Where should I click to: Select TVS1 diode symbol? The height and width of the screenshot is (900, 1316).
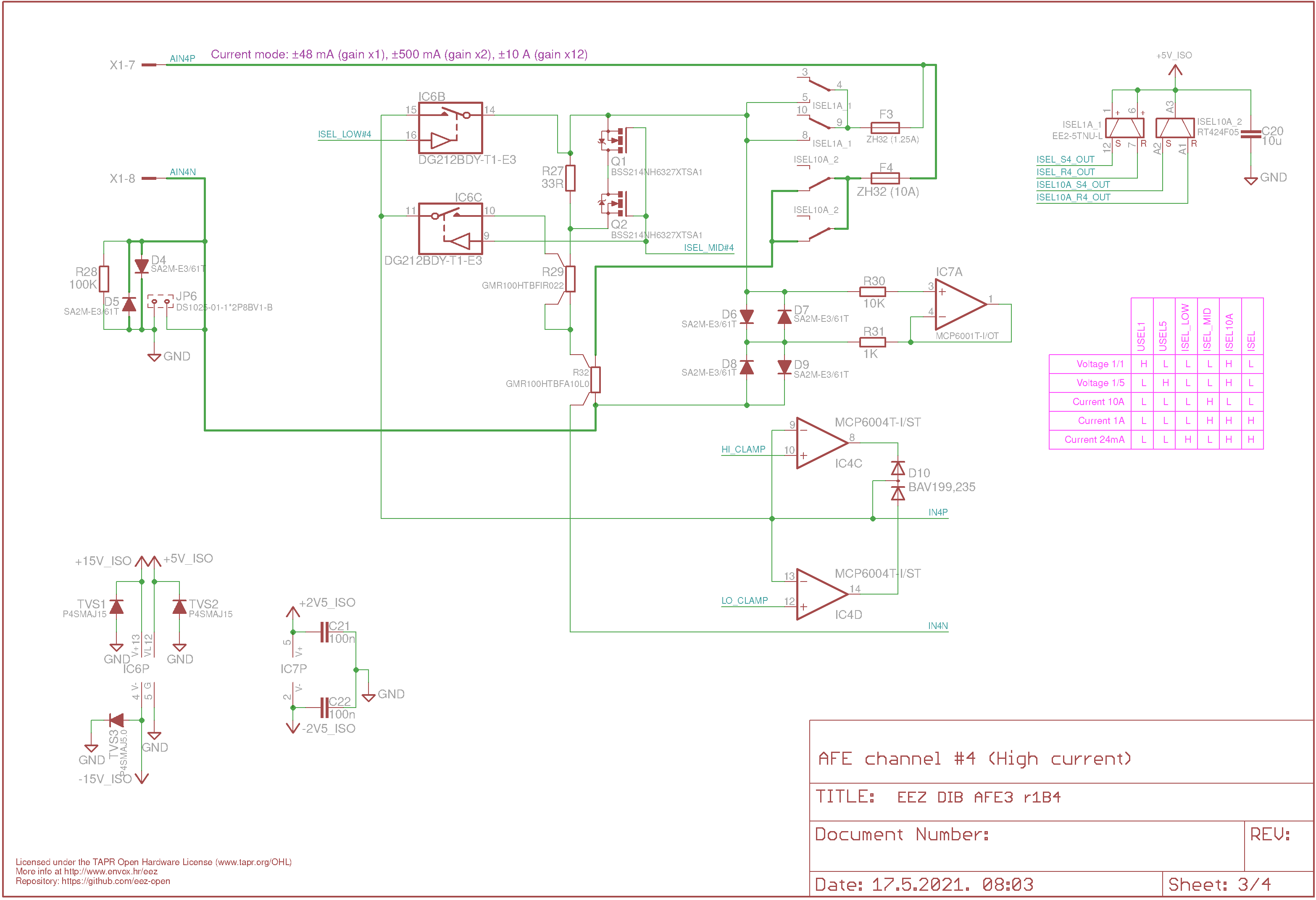pos(117,607)
